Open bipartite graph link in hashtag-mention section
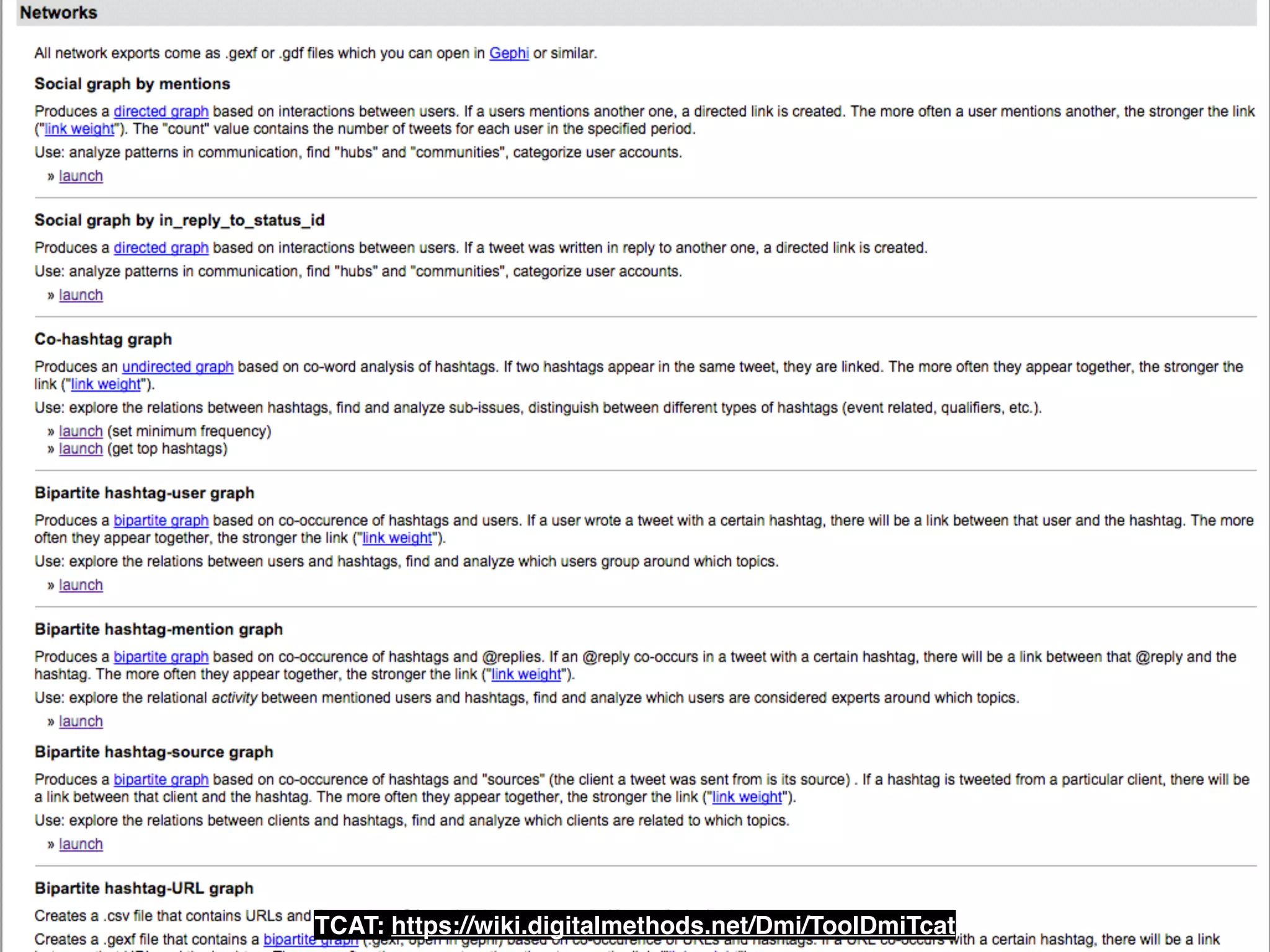The height and width of the screenshot is (952, 1270). (161, 657)
